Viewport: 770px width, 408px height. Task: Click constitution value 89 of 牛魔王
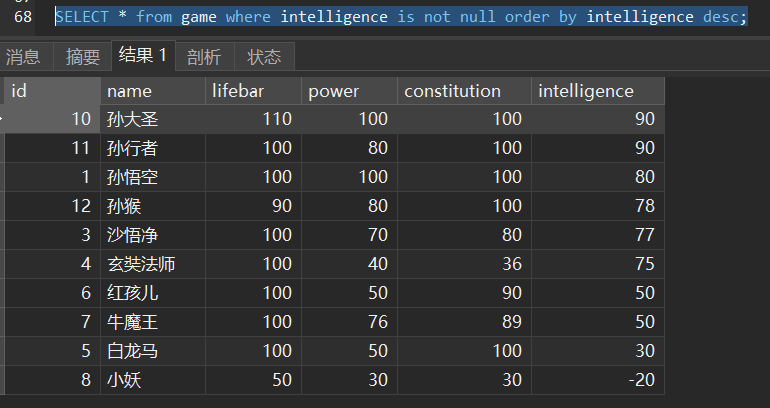point(464,322)
